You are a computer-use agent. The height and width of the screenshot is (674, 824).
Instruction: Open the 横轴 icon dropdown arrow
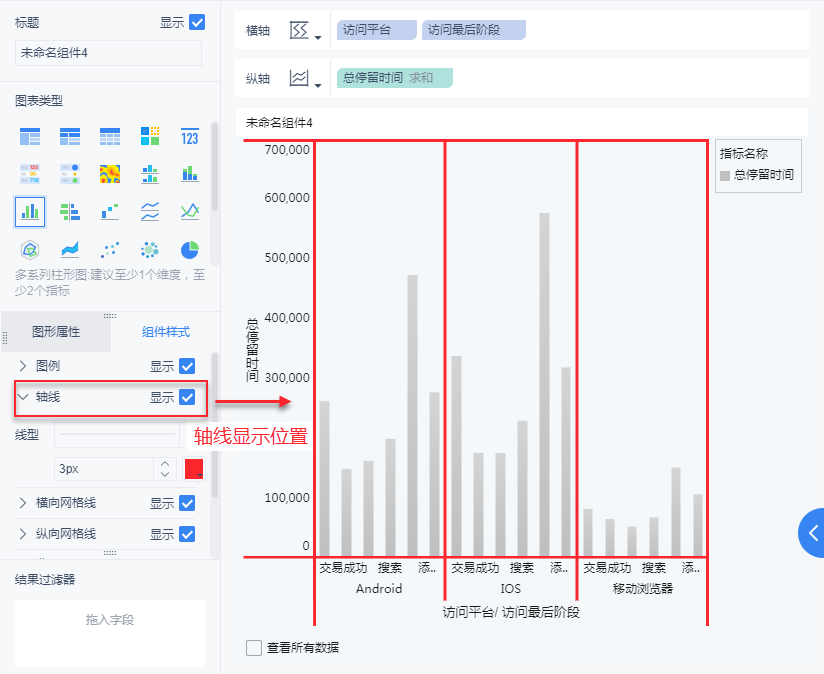(x=318, y=37)
